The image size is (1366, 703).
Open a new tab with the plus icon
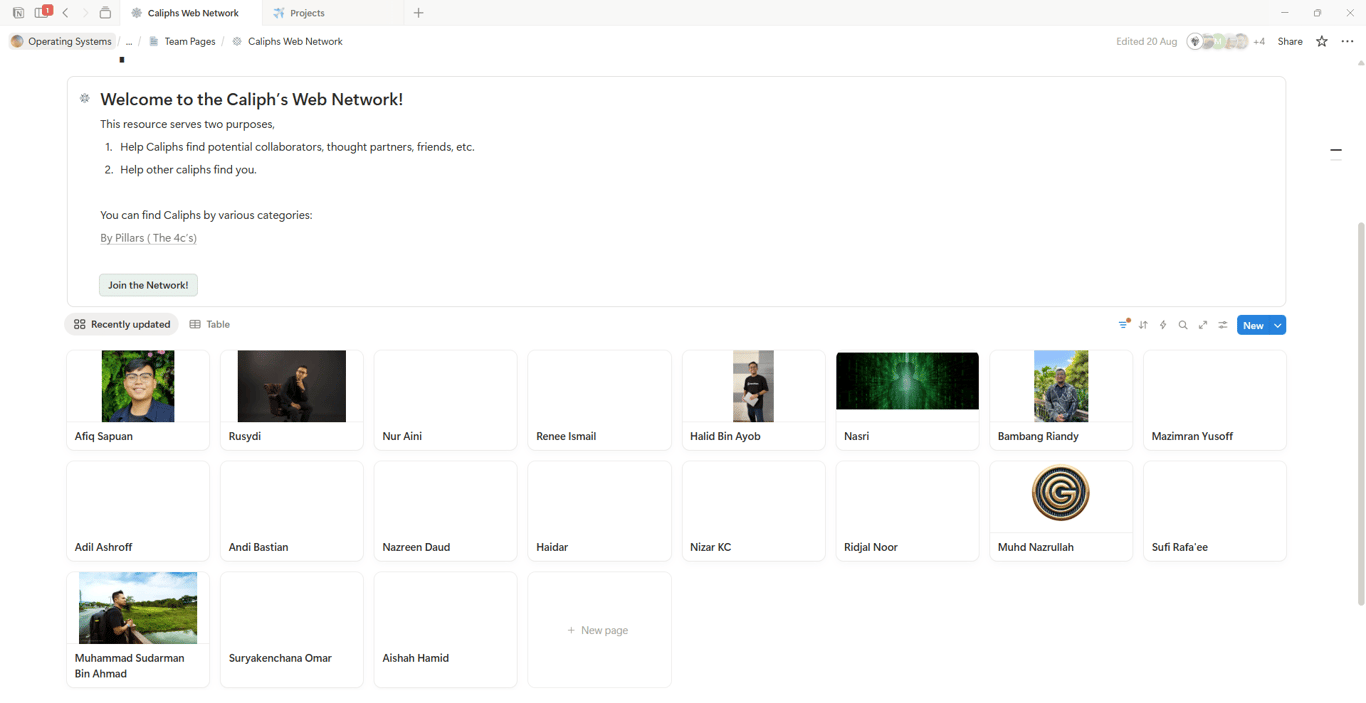coord(419,13)
